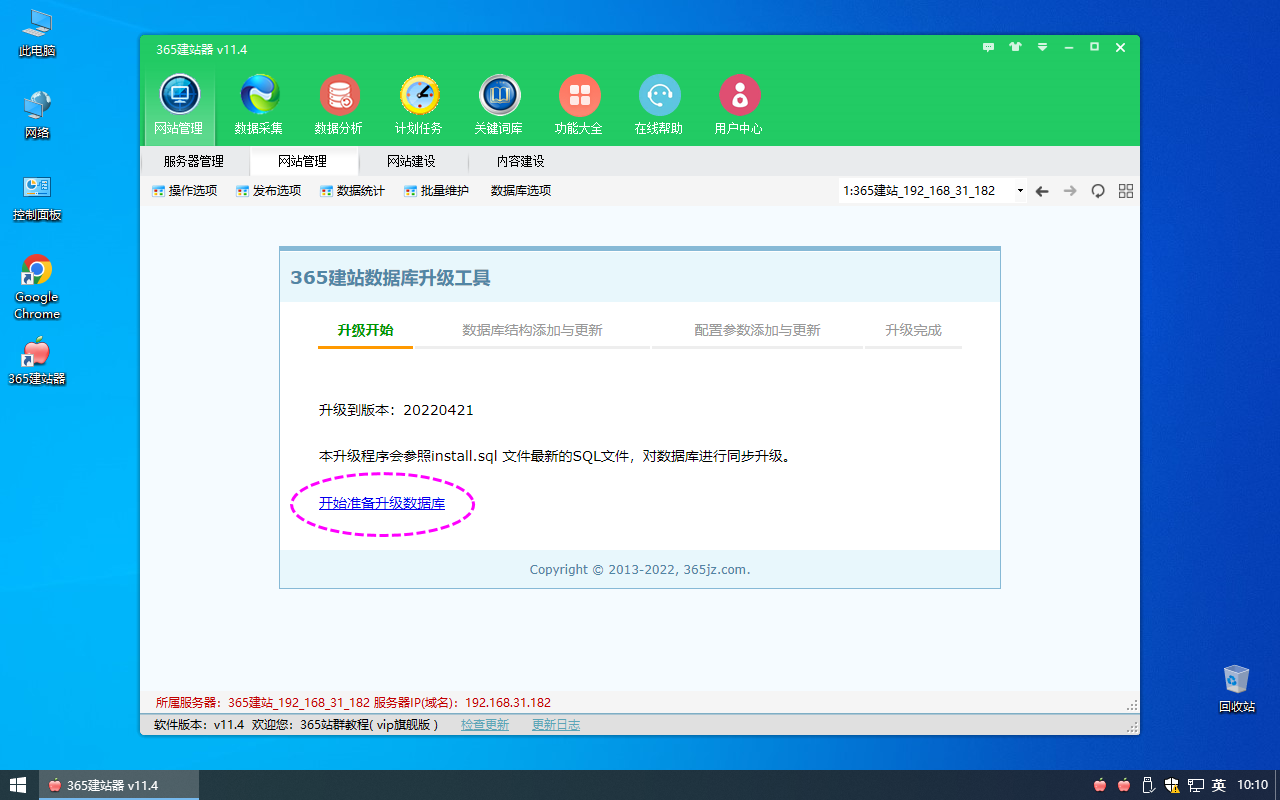Click the server IP 192.168.31.182 status text
Screen dimensions: 1280x800
pyautogui.click(x=508, y=703)
